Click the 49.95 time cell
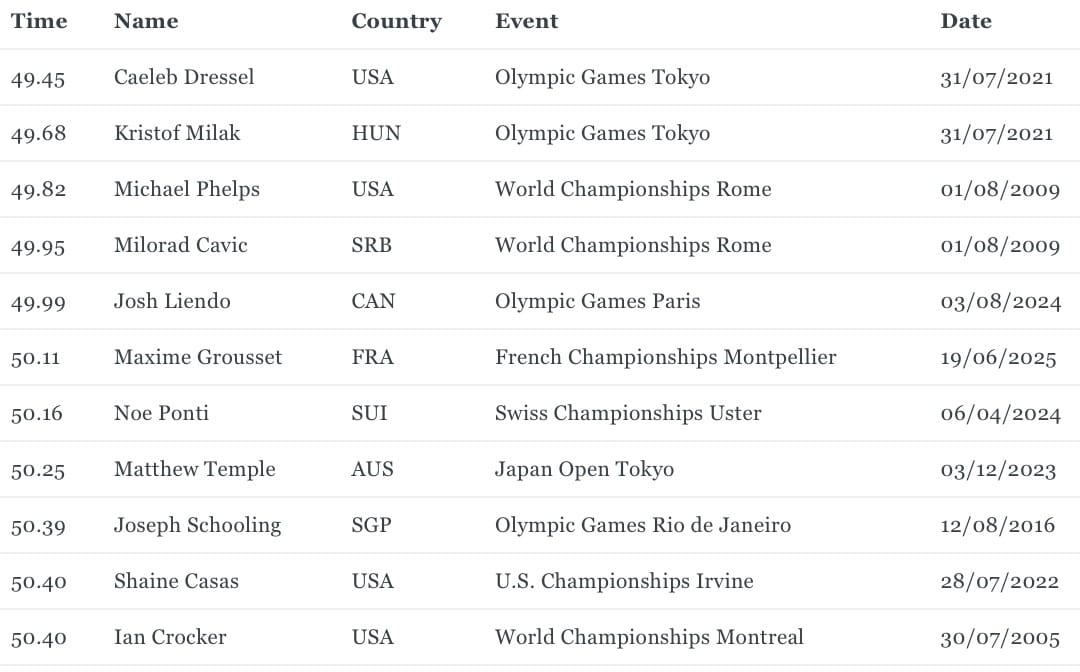Viewport: 1080px width, 672px height. [38, 246]
